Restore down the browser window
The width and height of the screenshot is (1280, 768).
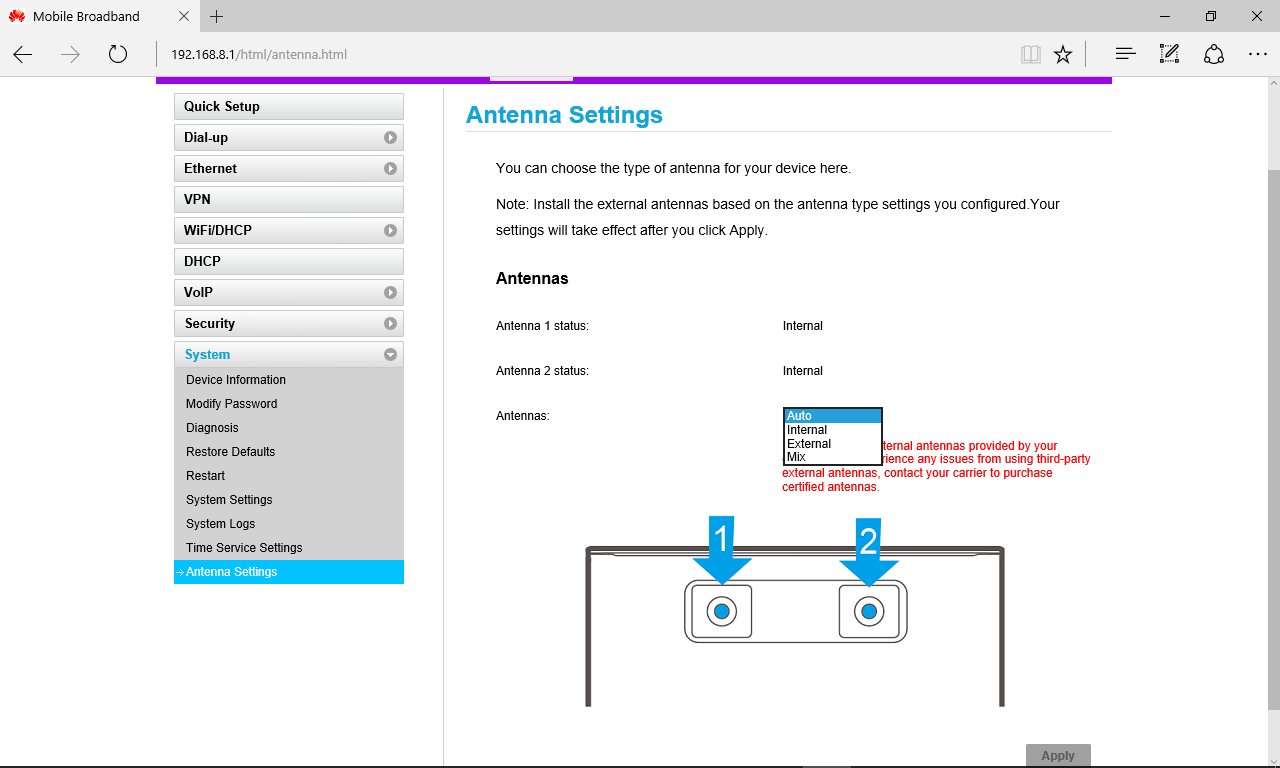click(1211, 16)
